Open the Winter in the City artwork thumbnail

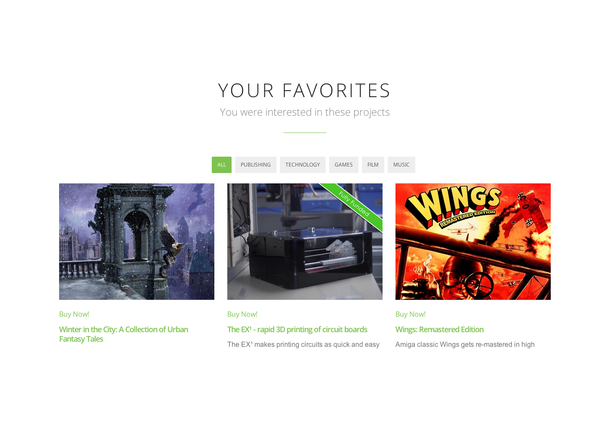click(x=136, y=242)
